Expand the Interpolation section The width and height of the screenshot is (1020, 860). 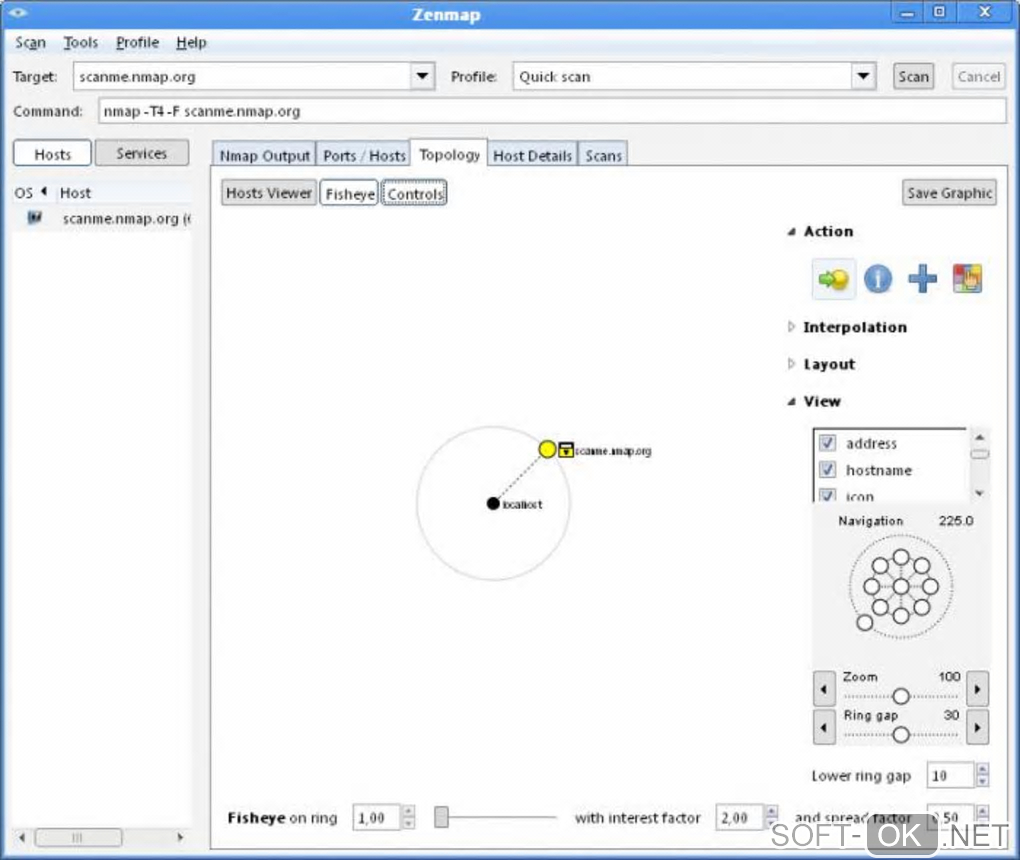[x=791, y=327]
